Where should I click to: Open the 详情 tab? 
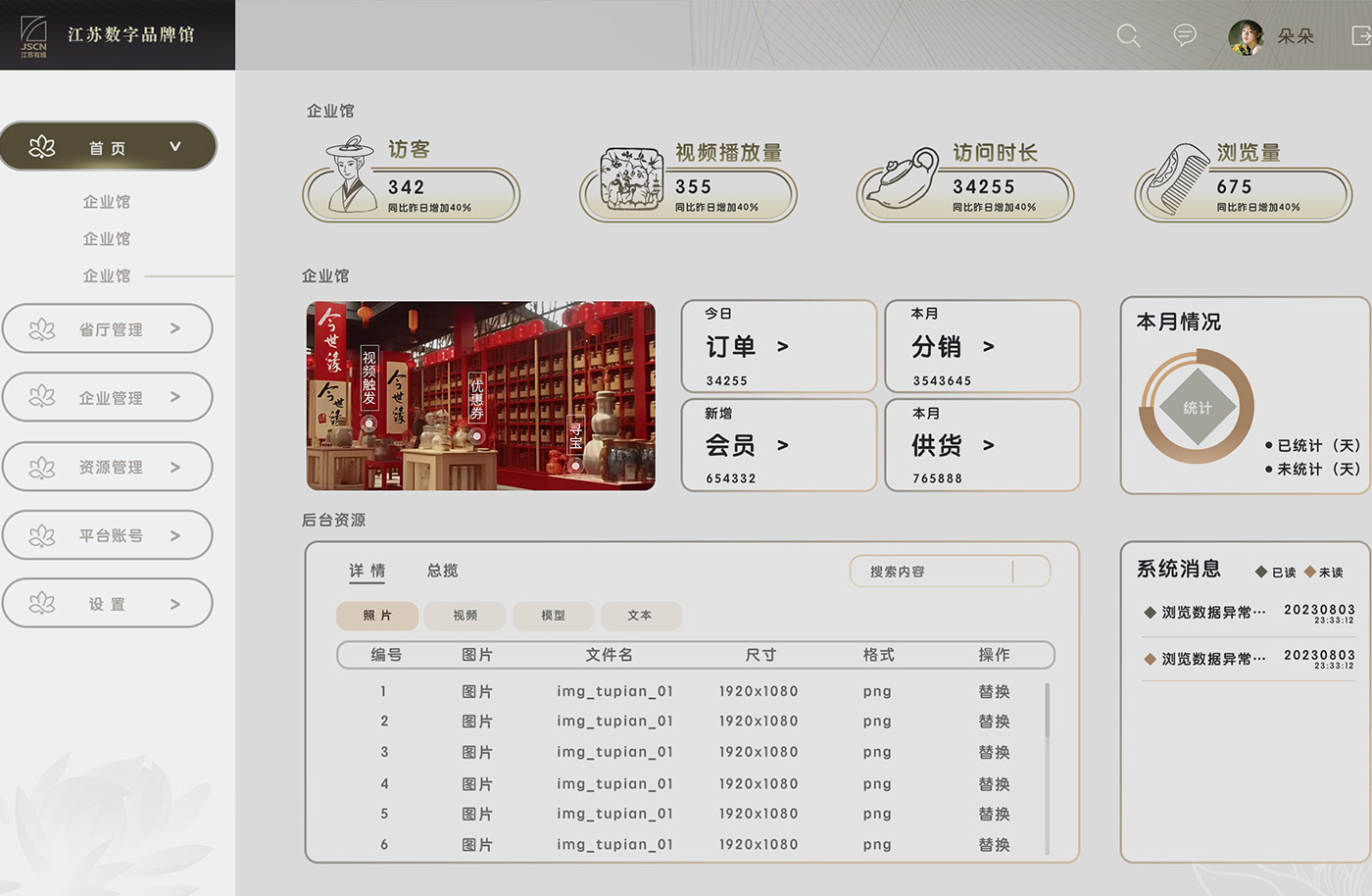point(367,571)
